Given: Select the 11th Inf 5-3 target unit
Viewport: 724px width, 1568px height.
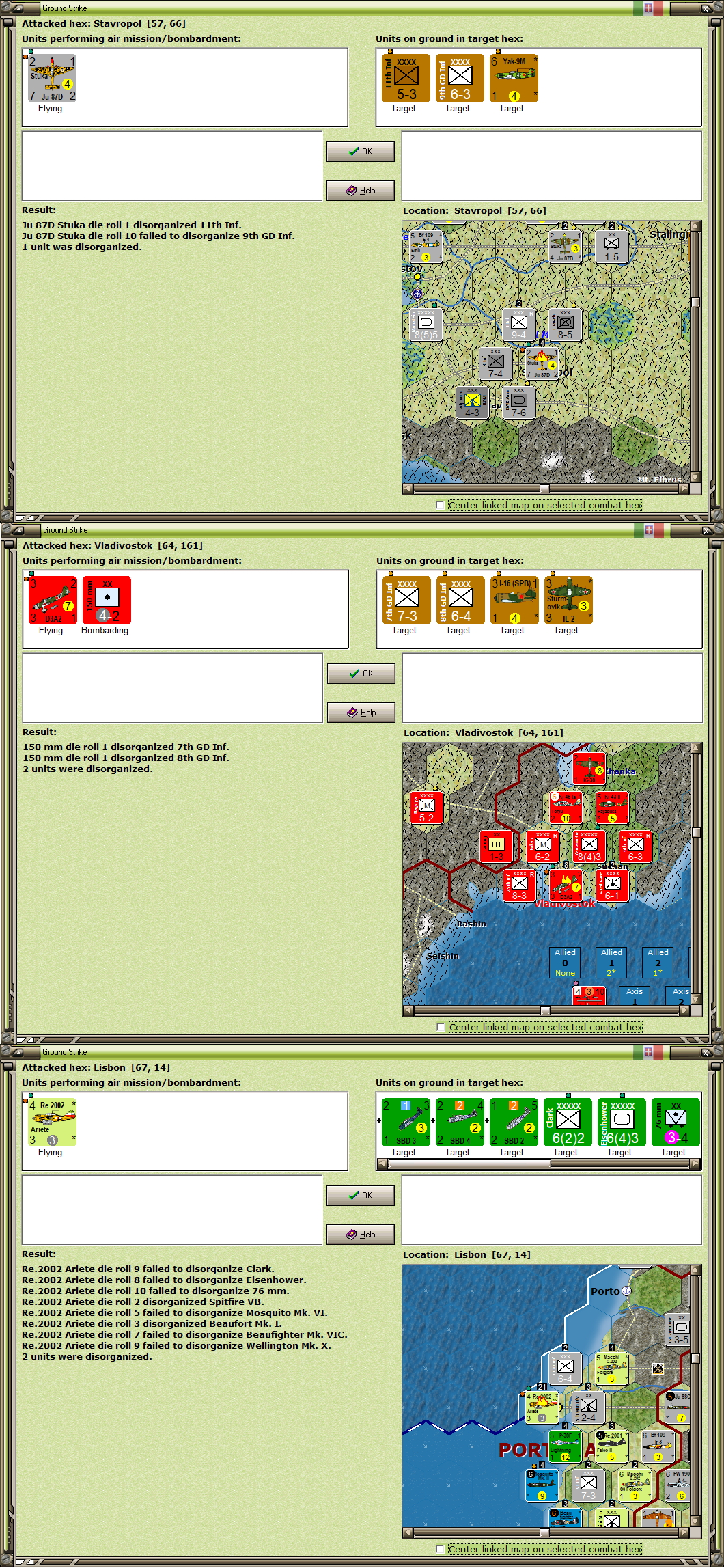Looking at the screenshot, I should click(x=406, y=79).
